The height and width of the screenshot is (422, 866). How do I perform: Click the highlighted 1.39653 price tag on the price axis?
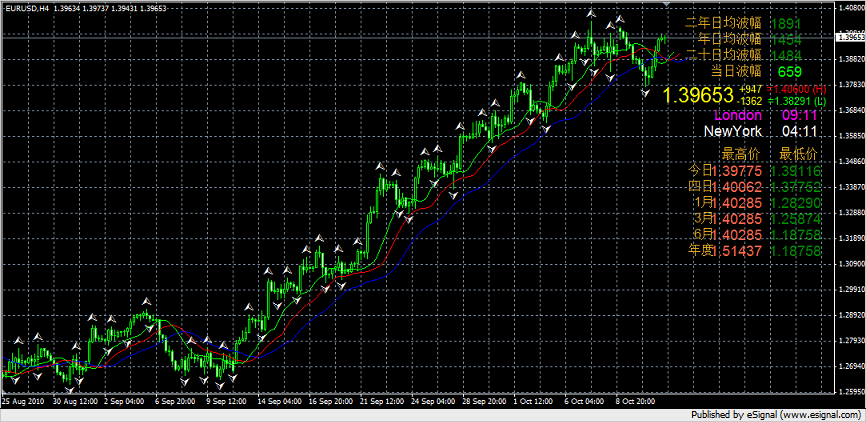[851, 37]
